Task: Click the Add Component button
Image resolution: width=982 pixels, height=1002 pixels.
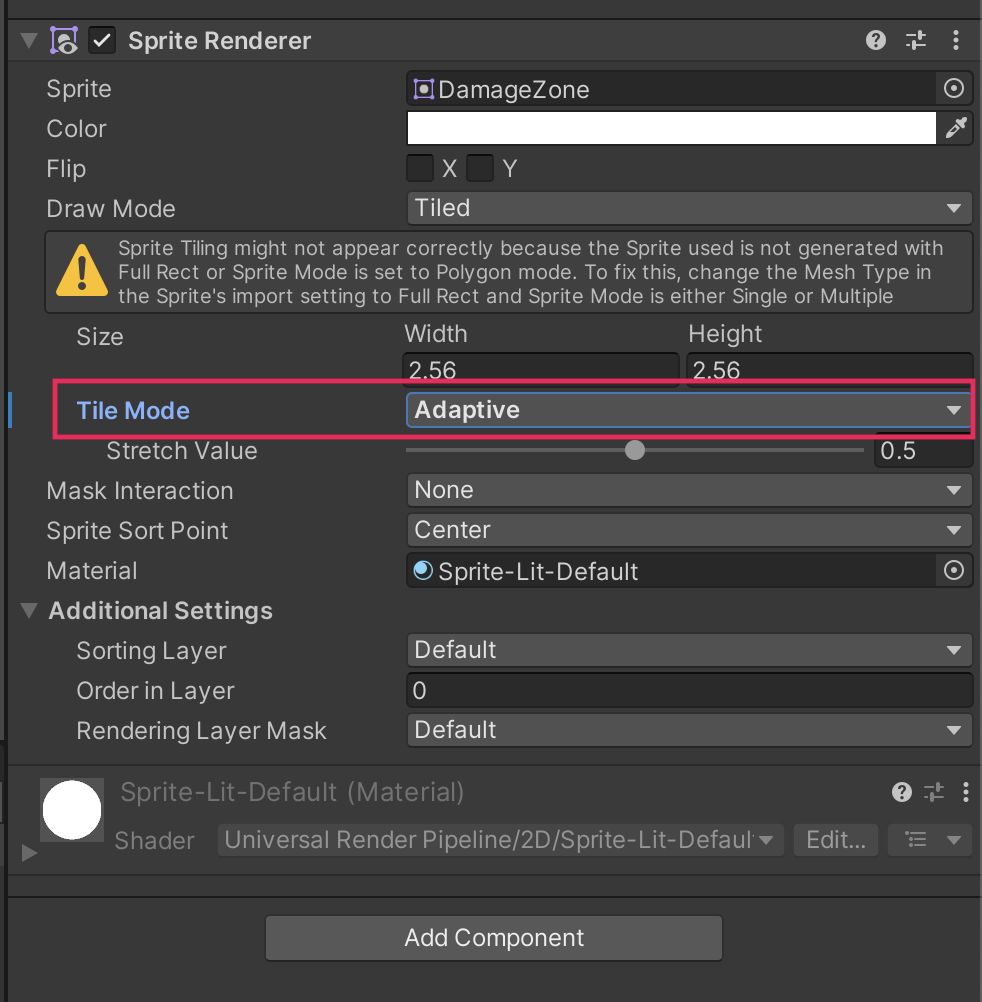Action: coord(494,938)
